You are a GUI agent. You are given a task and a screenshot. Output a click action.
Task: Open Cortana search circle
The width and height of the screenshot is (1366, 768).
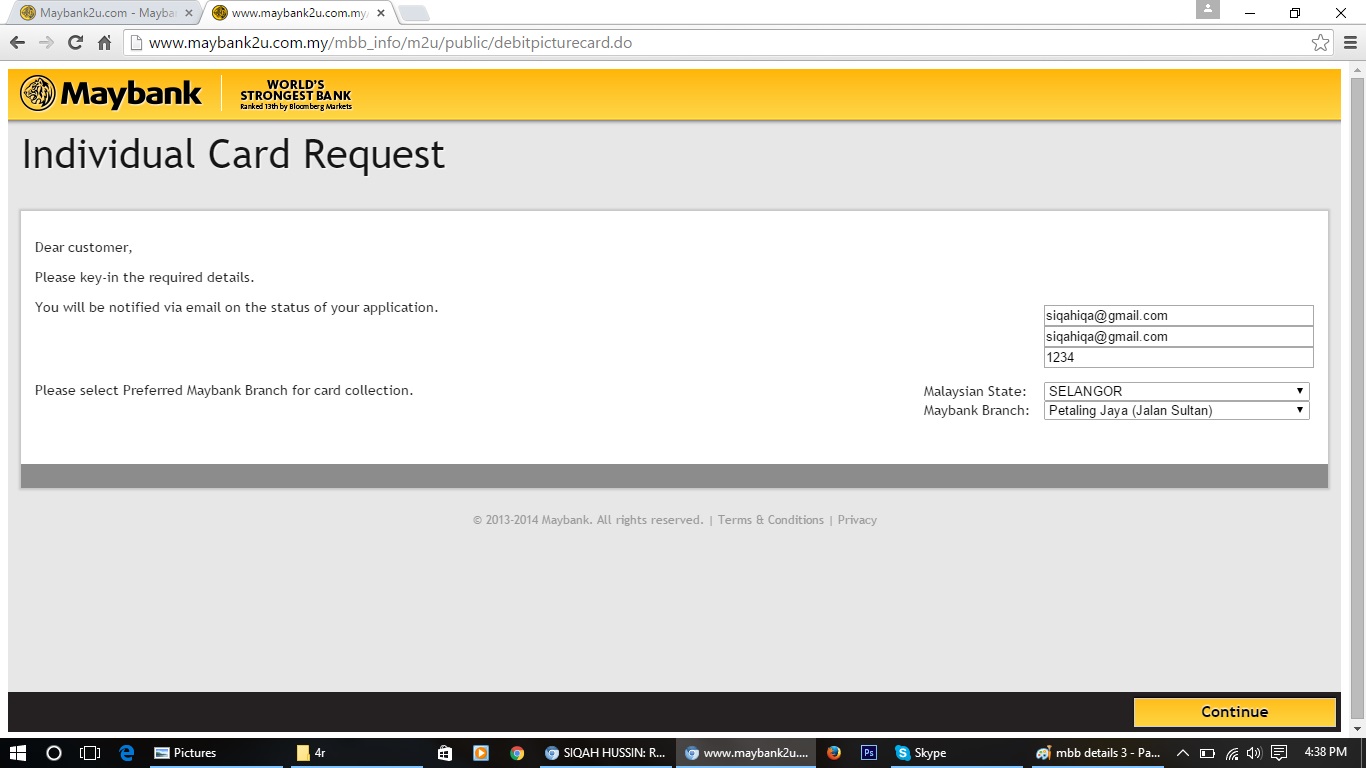tap(54, 753)
